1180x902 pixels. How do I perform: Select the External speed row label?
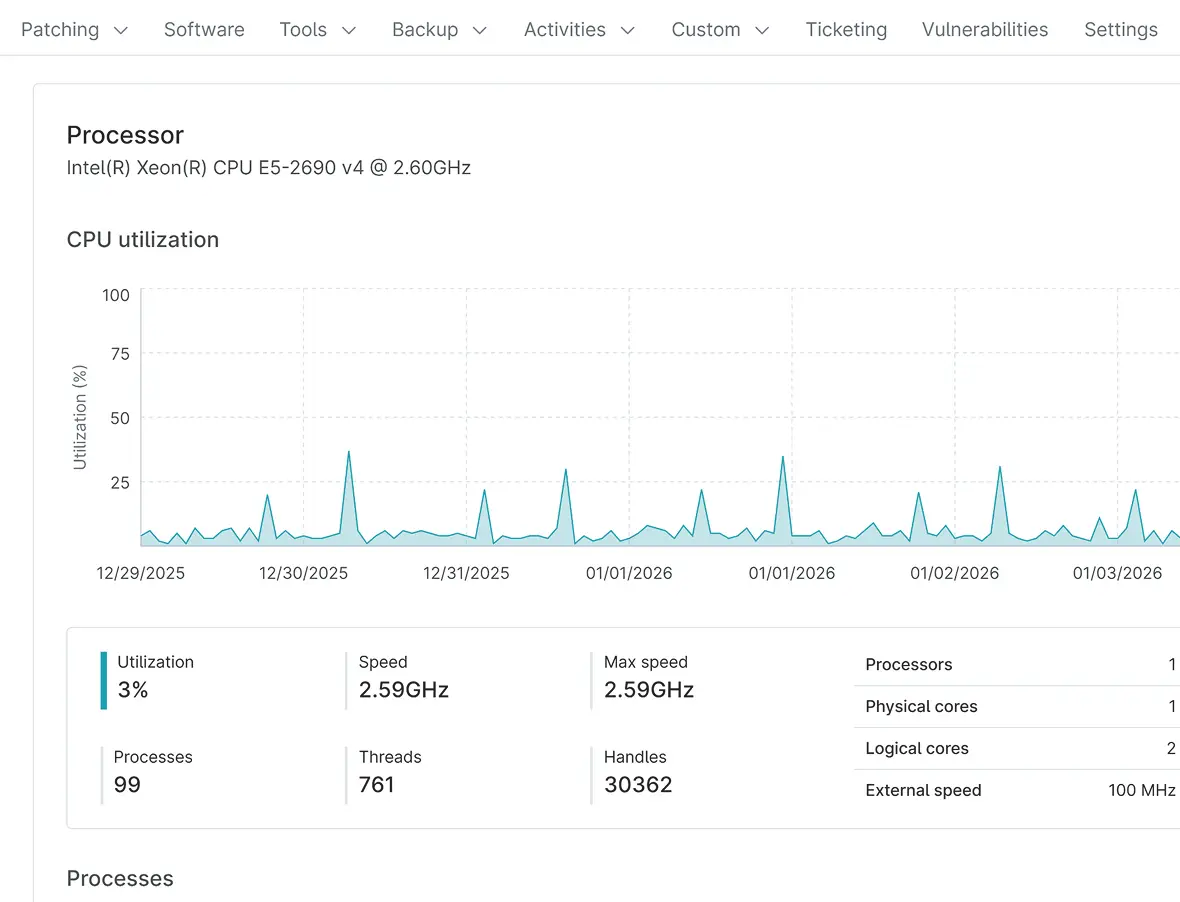coord(923,791)
